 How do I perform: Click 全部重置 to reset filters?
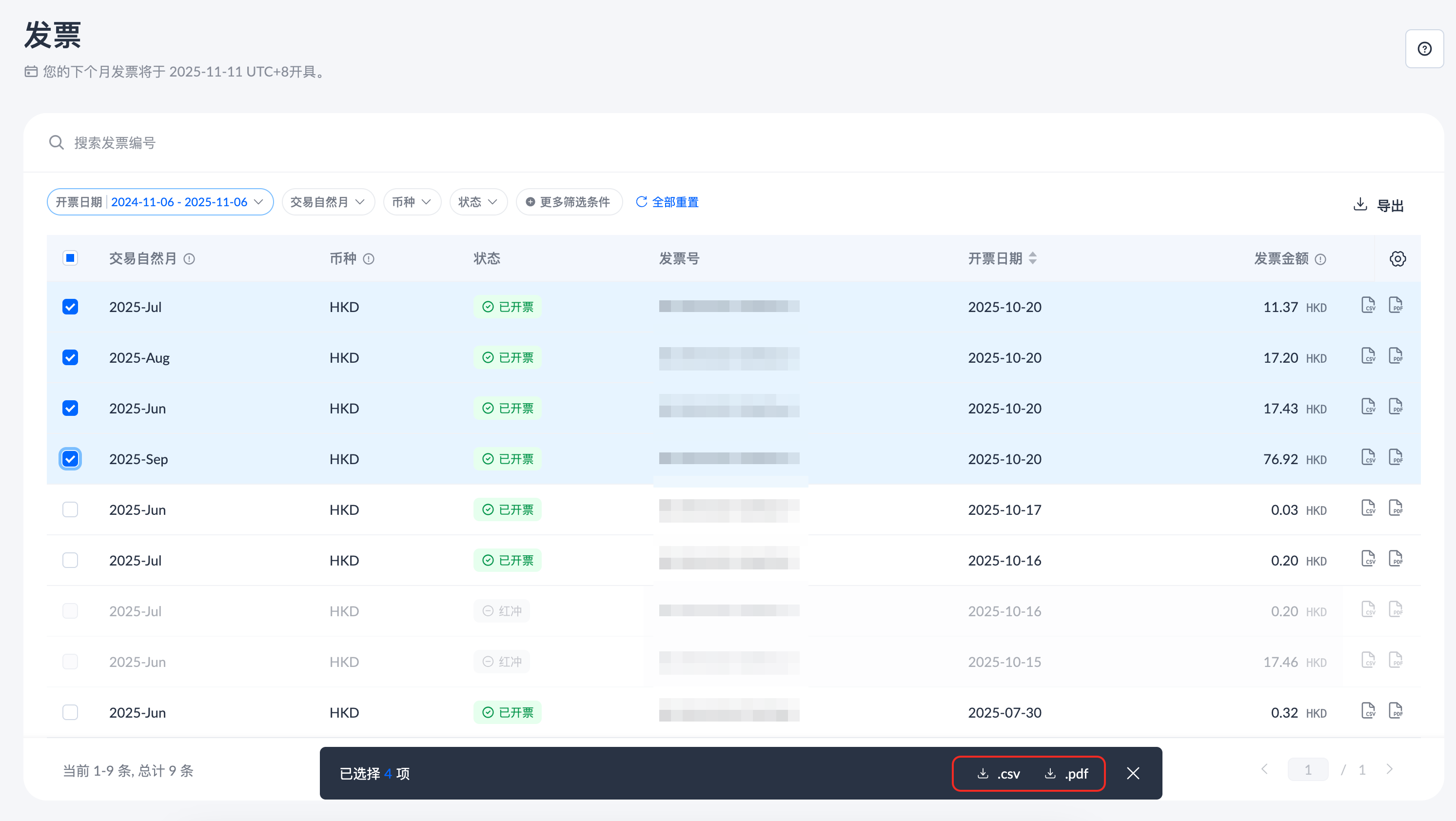tap(668, 202)
